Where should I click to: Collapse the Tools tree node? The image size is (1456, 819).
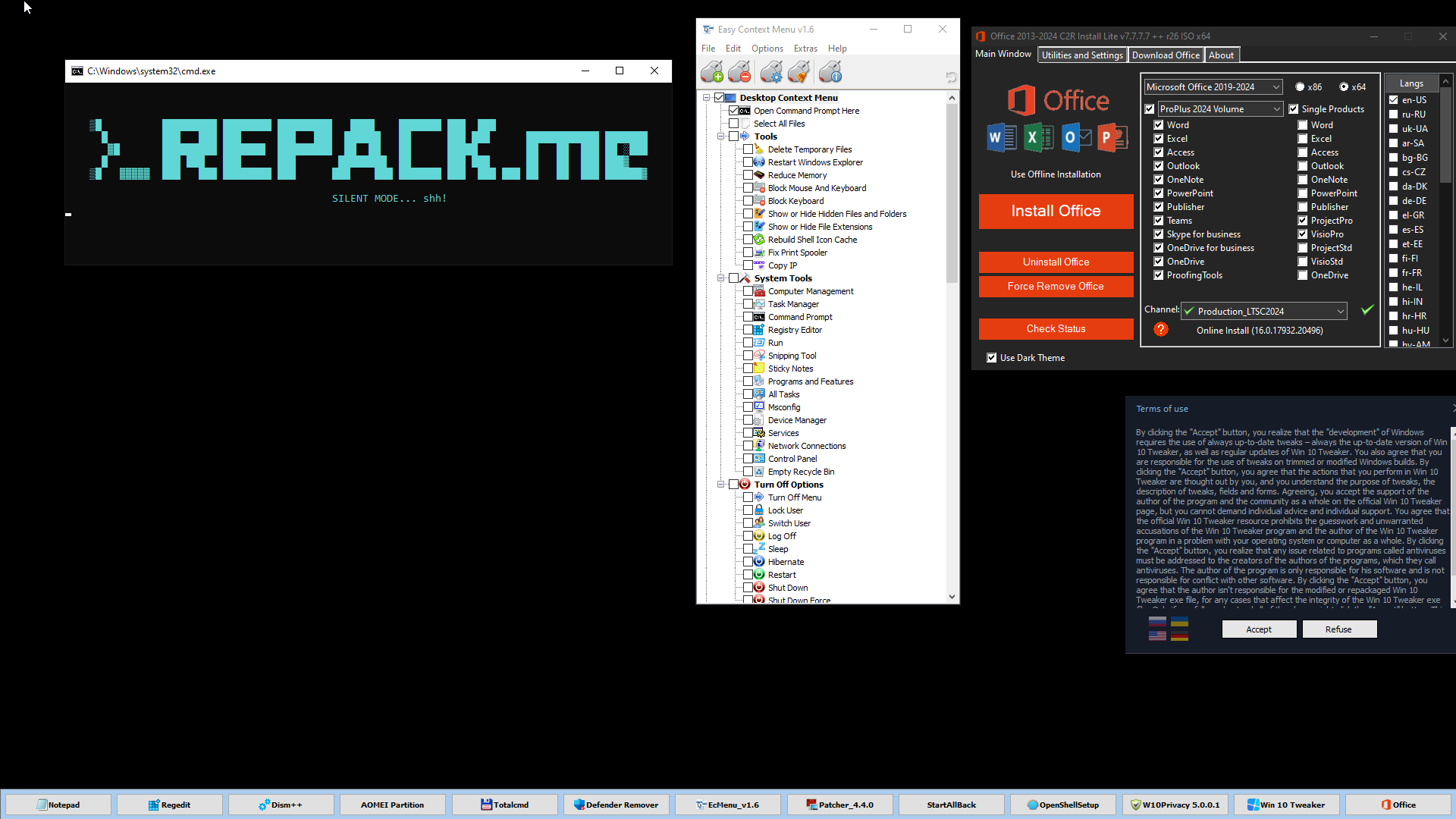pyautogui.click(x=721, y=136)
